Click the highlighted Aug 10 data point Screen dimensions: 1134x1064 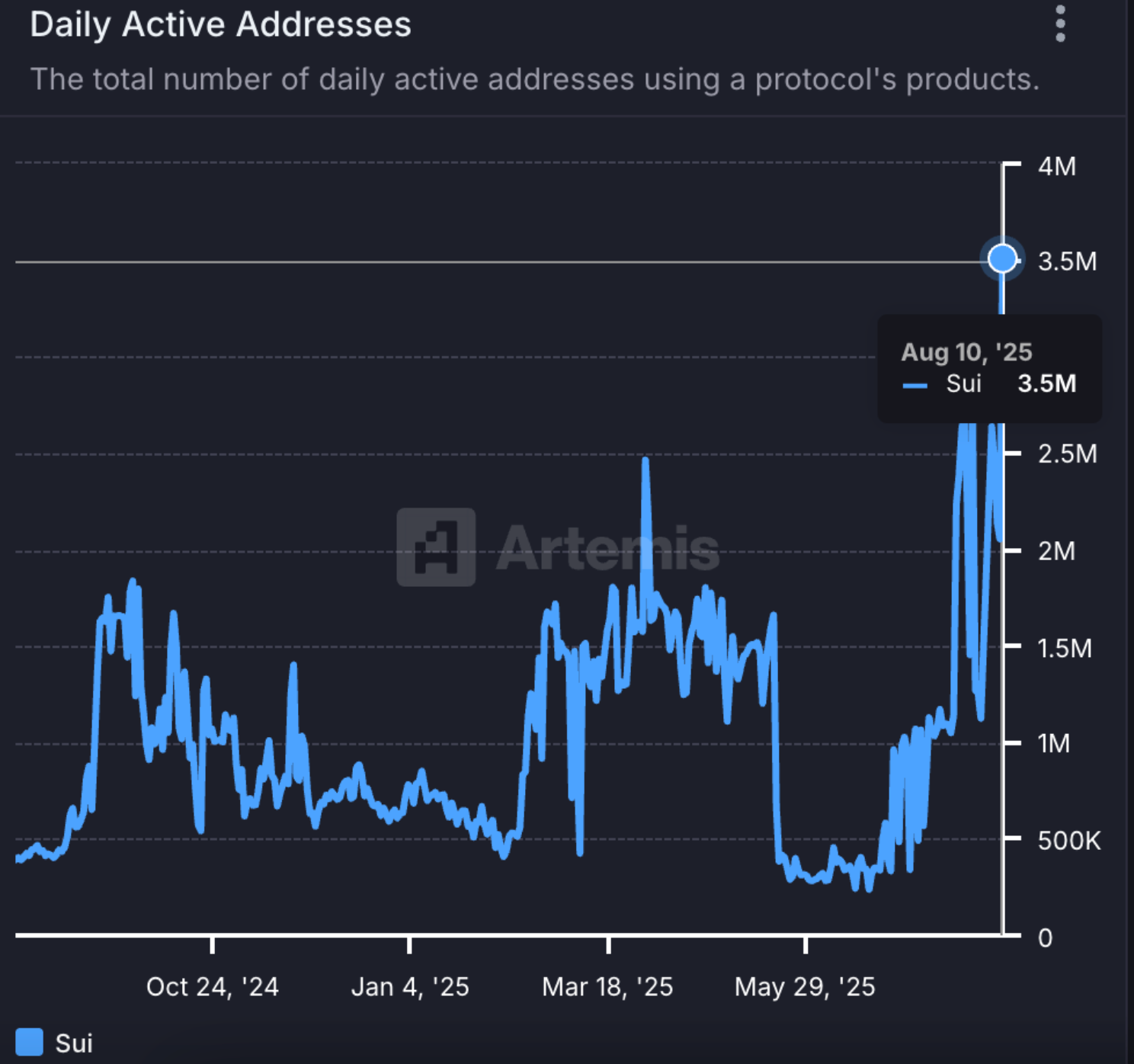point(1002,259)
